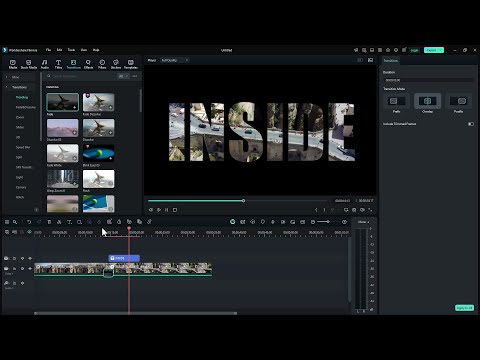Step back one frame in preview
The width and height of the screenshot is (480, 360).
[151, 210]
